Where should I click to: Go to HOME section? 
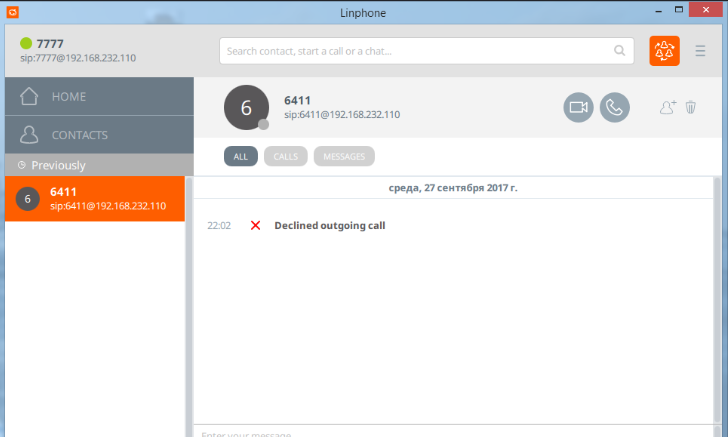[x=99, y=96]
